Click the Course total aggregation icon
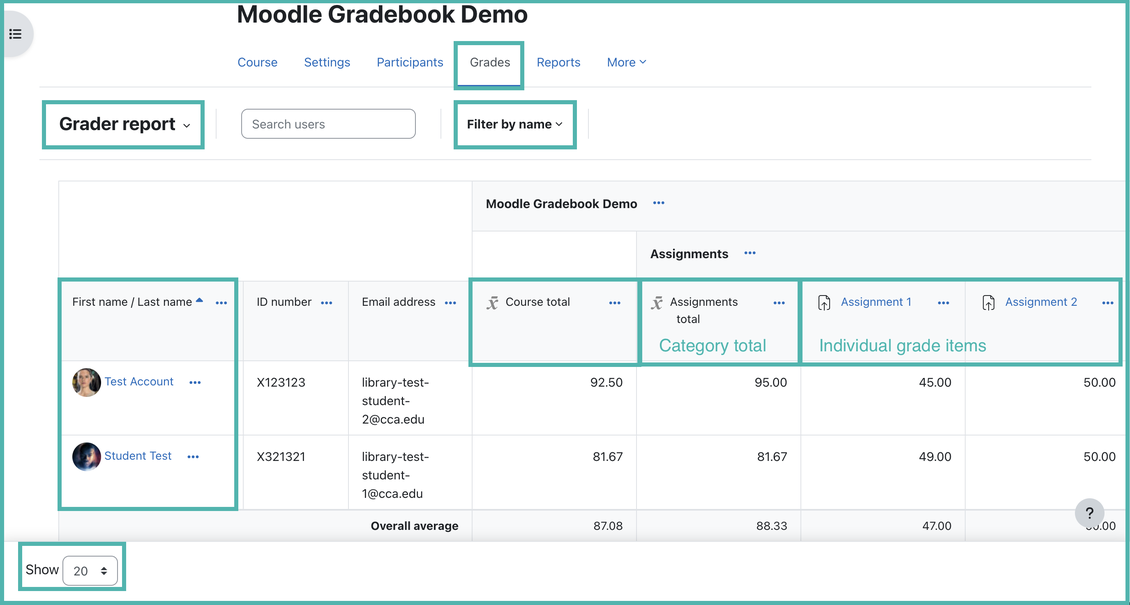 (492, 303)
